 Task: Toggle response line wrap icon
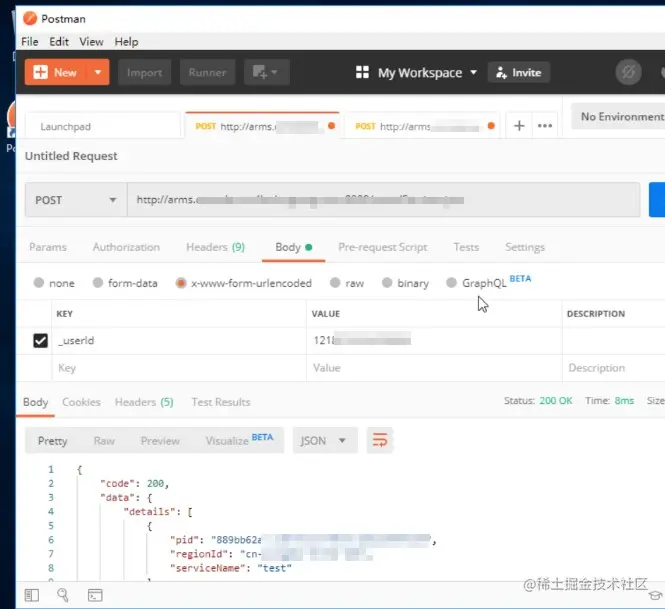coord(380,440)
